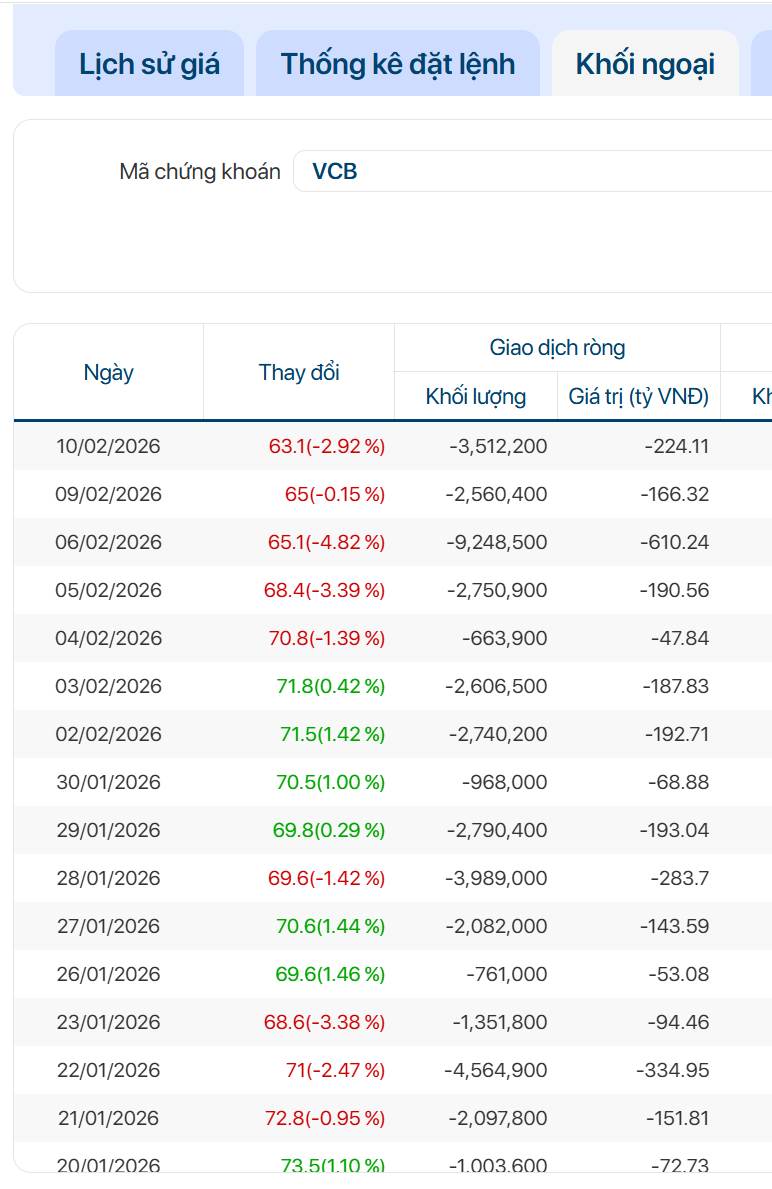Screen dimensions: 772x1189
Task: Click the -143.59 net value cell
Action: pos(675,926)
